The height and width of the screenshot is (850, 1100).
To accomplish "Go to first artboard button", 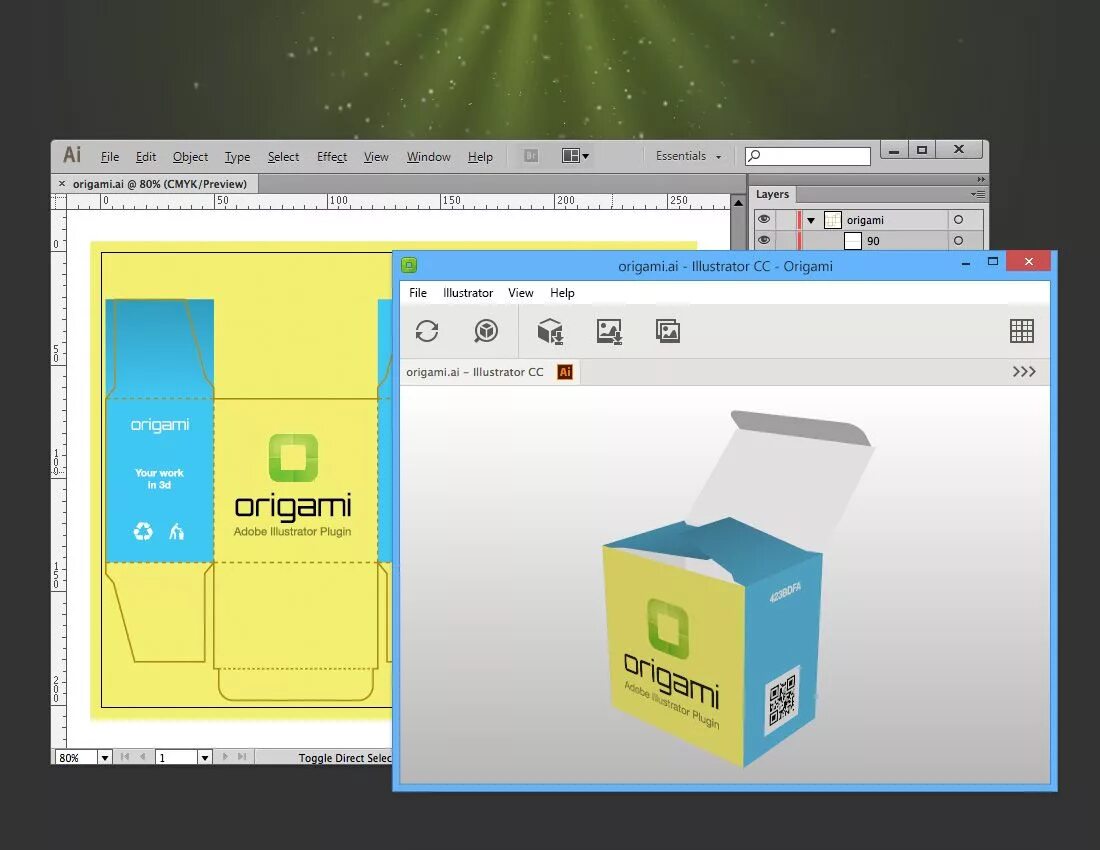I will pyautogui.click(x=125, y=757).
